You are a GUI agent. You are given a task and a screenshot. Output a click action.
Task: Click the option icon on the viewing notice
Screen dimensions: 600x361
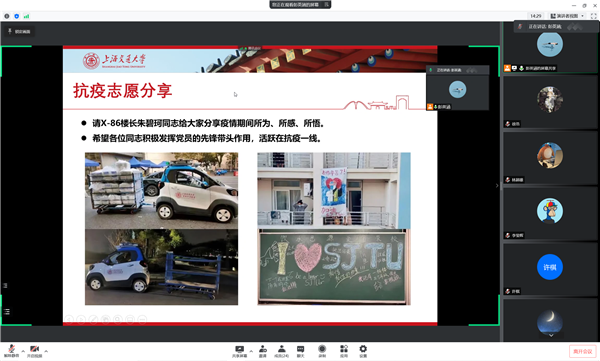pyautogui.click(x=327, y=5)
